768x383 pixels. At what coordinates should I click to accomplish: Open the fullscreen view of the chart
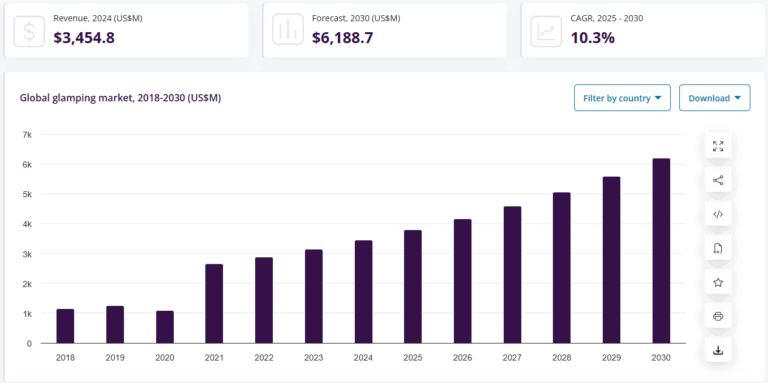pyautogui.click(x=718, y=146)
